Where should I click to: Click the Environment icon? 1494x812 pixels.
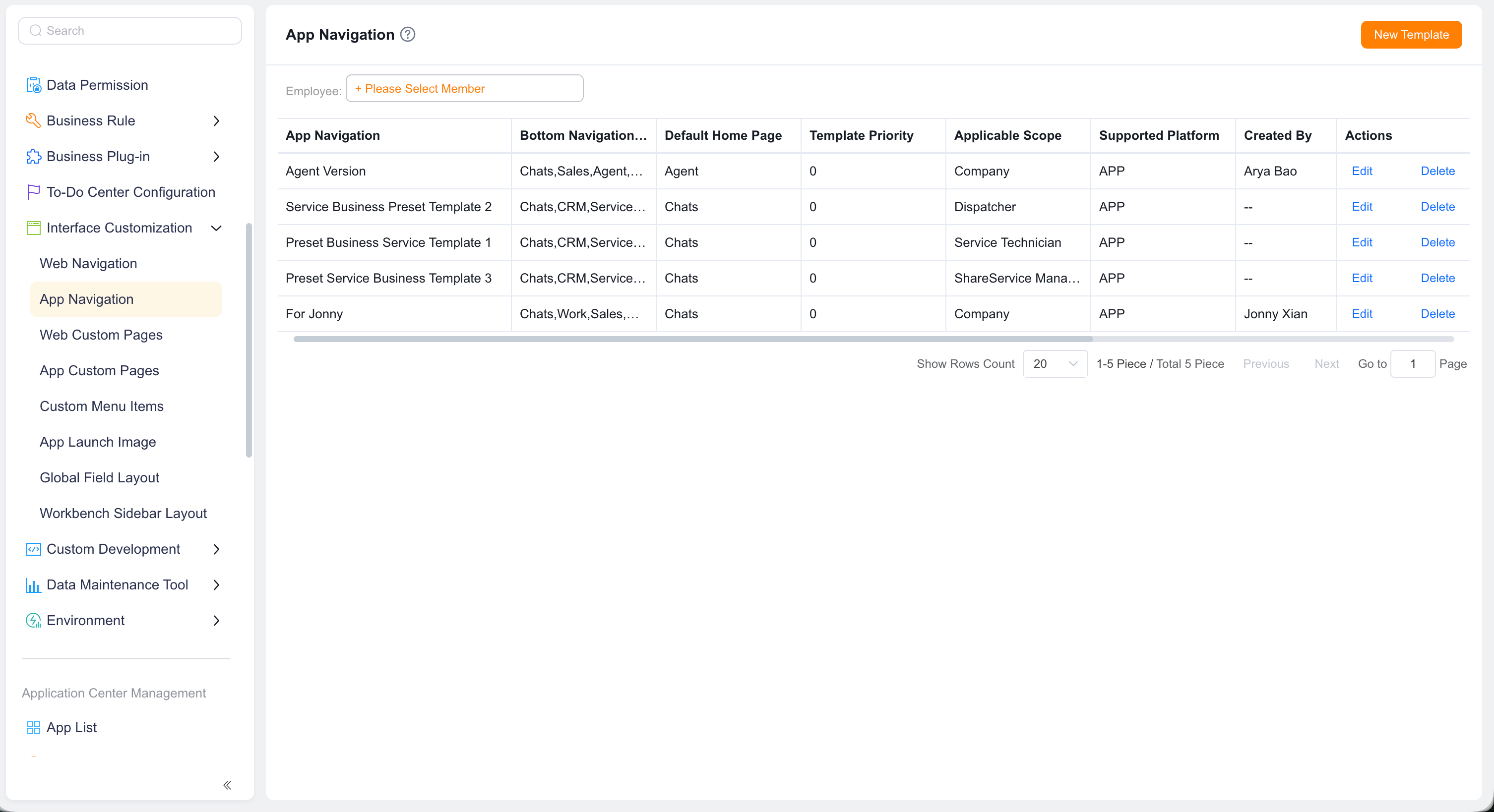[34, 620]
